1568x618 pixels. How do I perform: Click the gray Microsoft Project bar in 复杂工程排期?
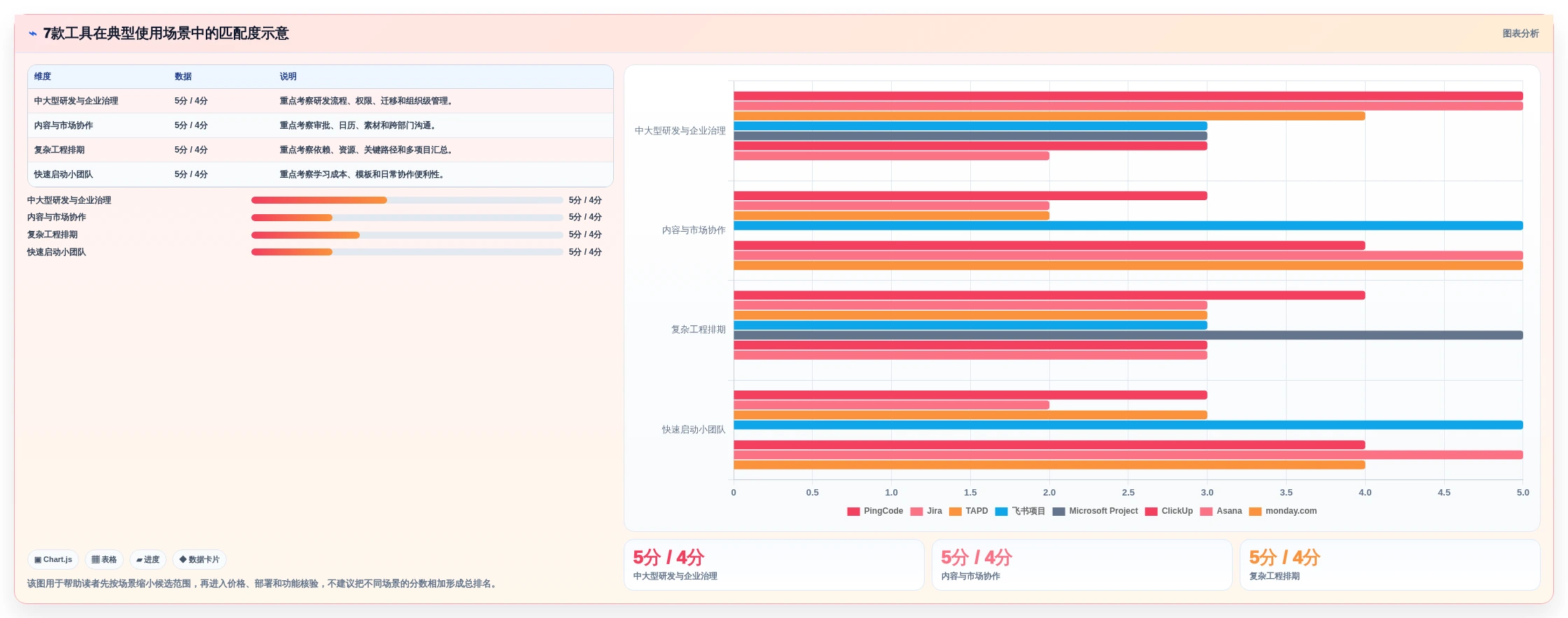click(x=1128, y=335)
